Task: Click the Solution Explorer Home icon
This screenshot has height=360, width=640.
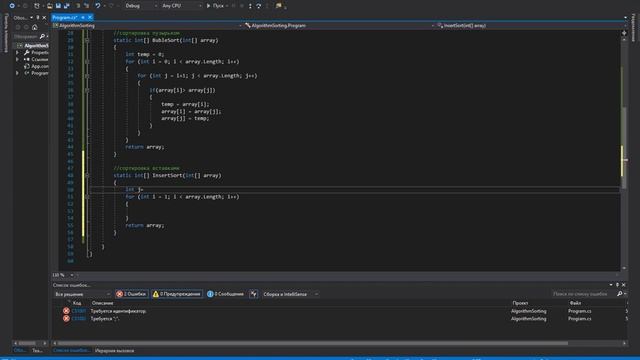Action: (x=35, y=27)
